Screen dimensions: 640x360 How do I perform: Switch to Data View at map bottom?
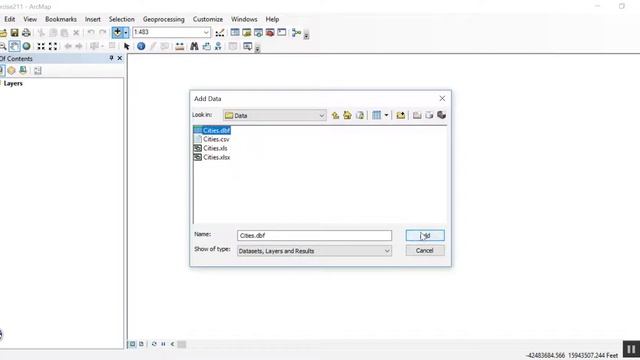(x=132, y=344)
